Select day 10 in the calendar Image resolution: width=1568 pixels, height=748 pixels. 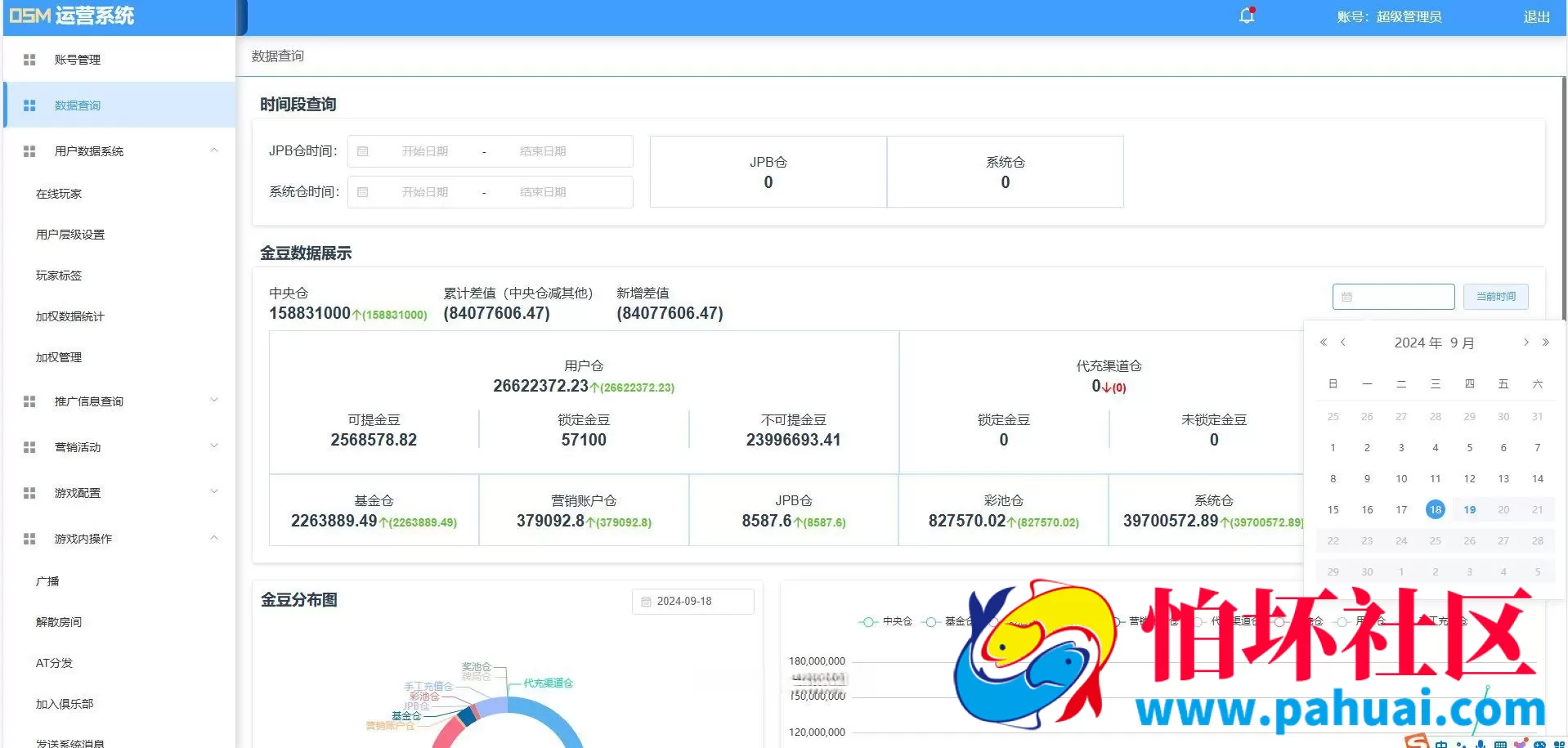point(1401,478)
